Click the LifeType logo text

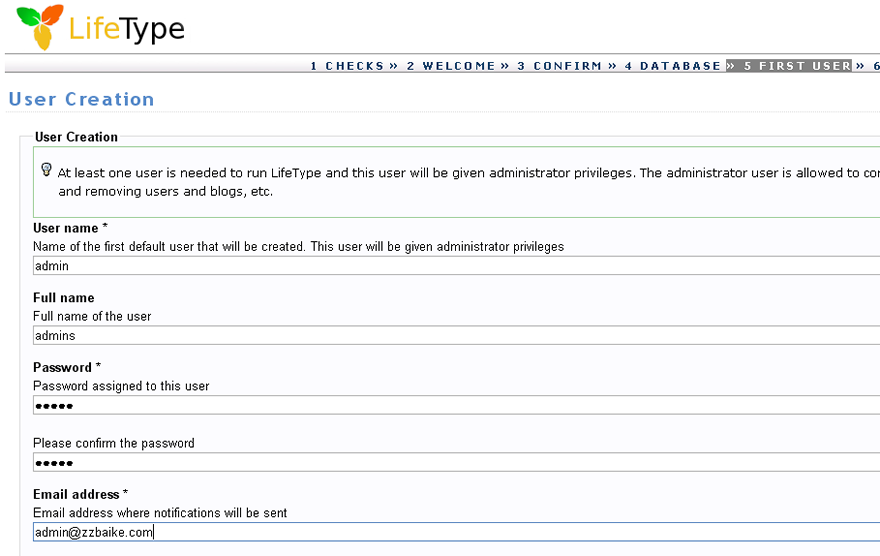(x=126, y=29)
